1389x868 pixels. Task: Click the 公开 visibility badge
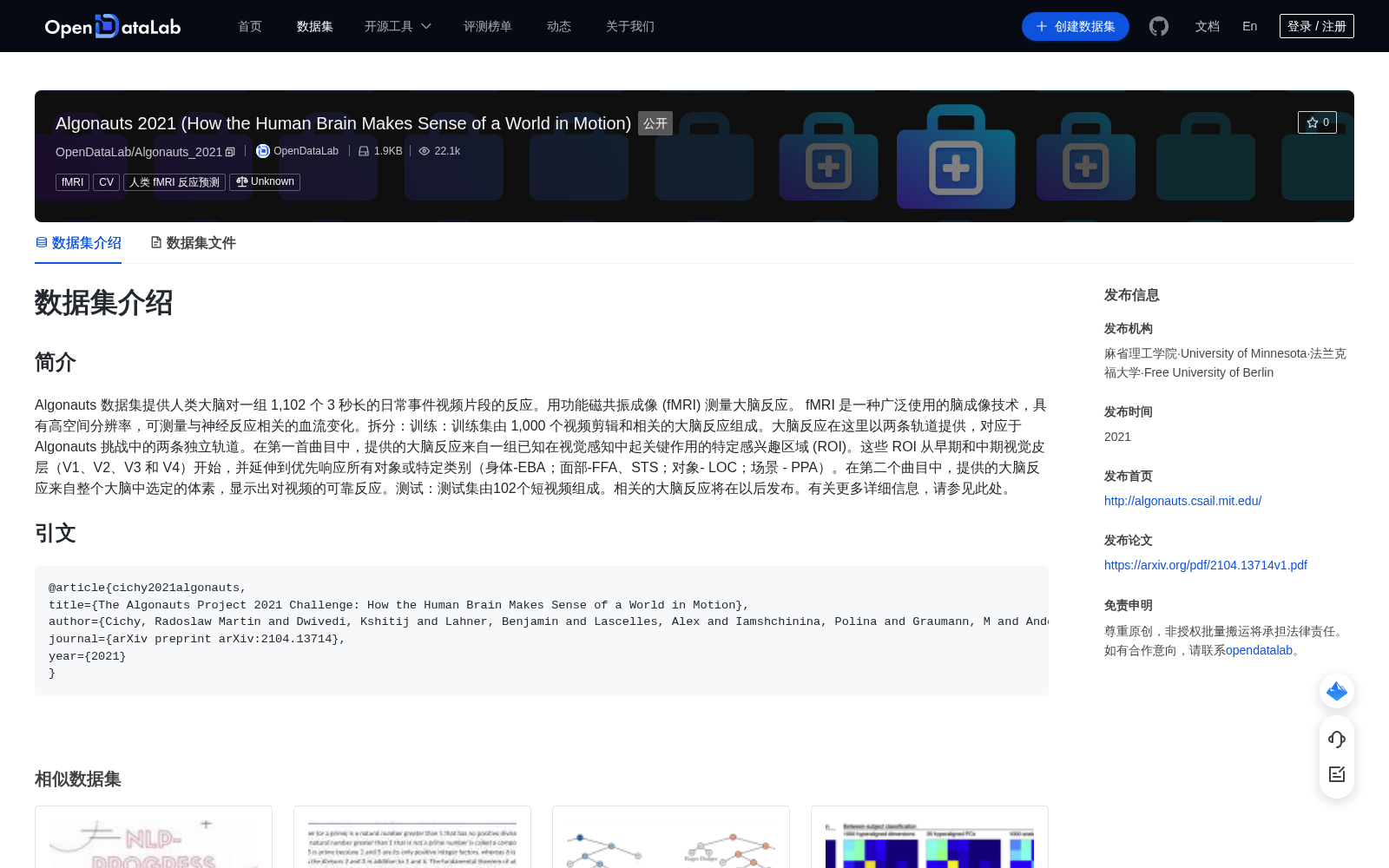coord(655,123)
